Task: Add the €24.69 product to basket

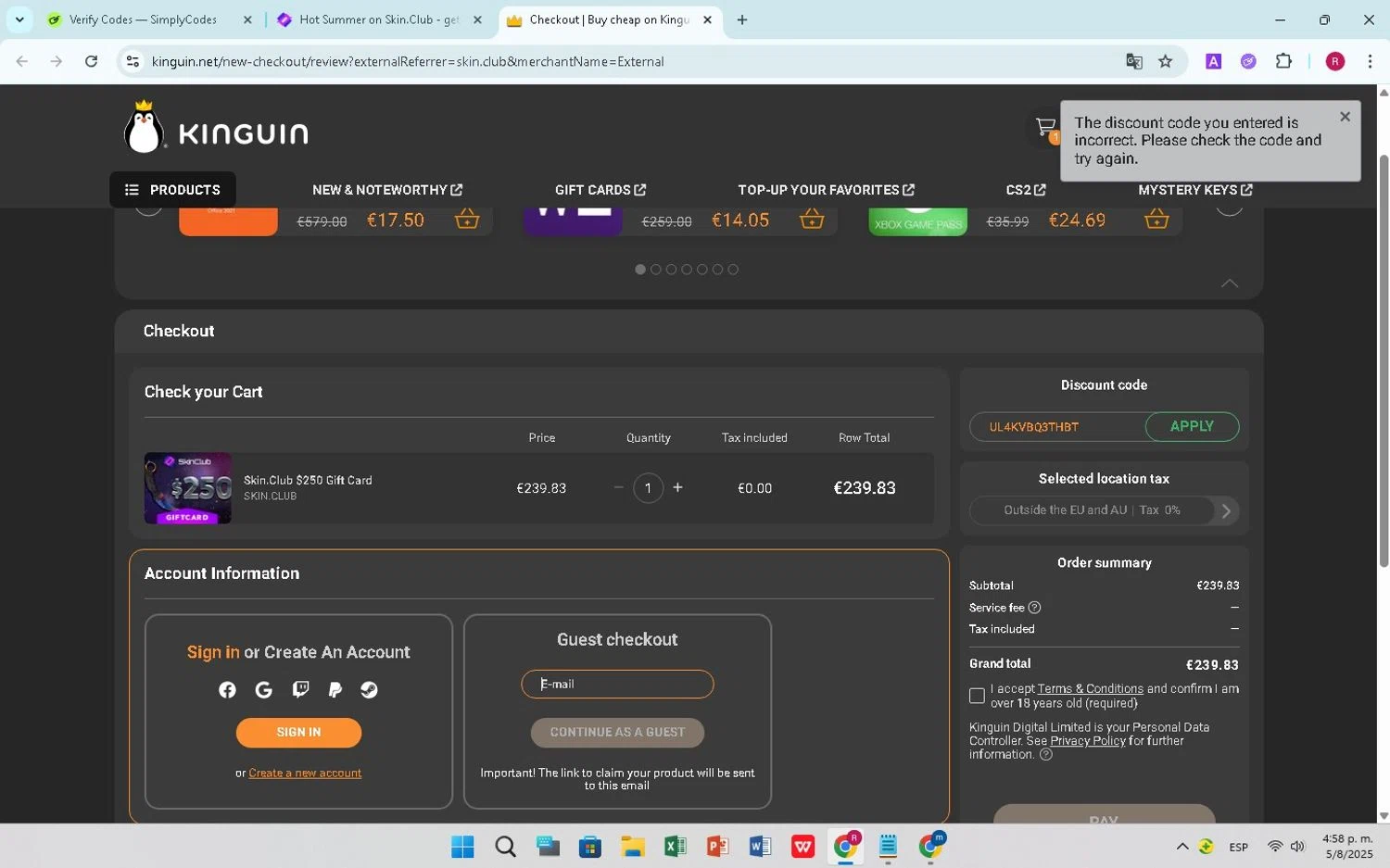Action: pos(1156,220)
